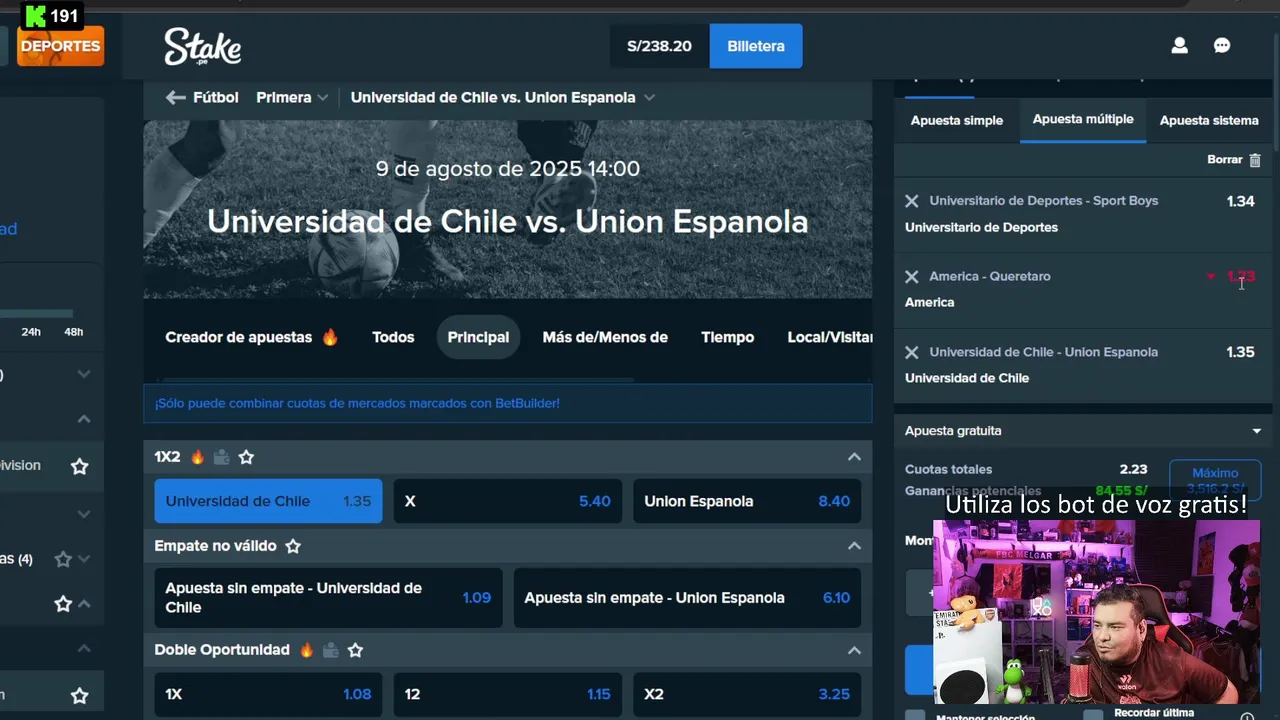1280x720 pixels.
Task: Click the trash icon next to Borrar
Action: click(1255, 160)
